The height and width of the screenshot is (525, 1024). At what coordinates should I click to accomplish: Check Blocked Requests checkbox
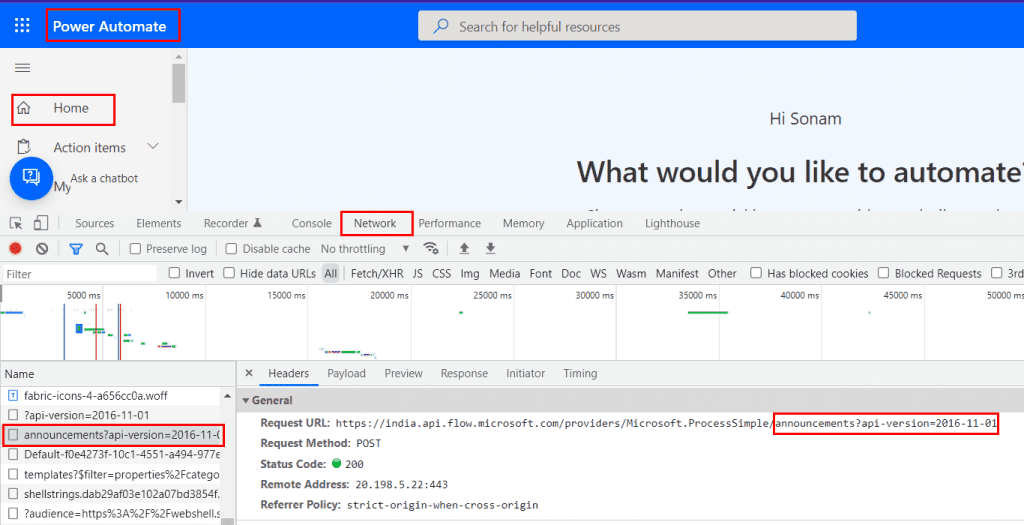click(884, 273)
